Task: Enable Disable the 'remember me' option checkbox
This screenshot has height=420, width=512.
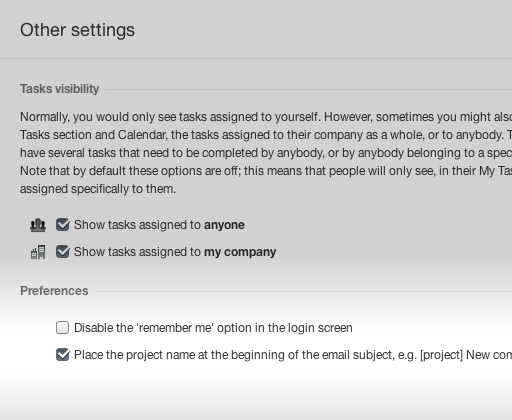Action: (x=63, y=328)
